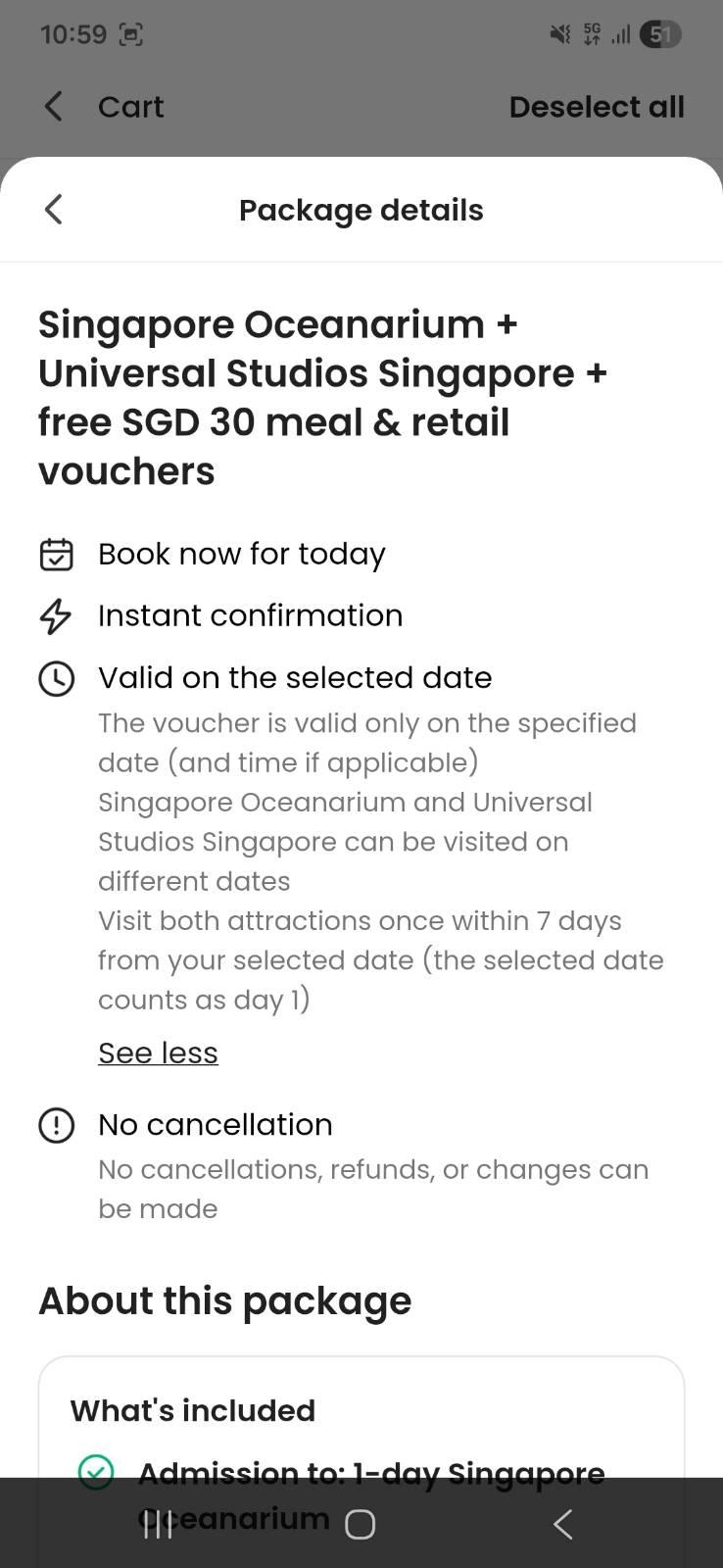Tap the muted sound status icon
The image size is (723, 1568).
click(559, 35)
